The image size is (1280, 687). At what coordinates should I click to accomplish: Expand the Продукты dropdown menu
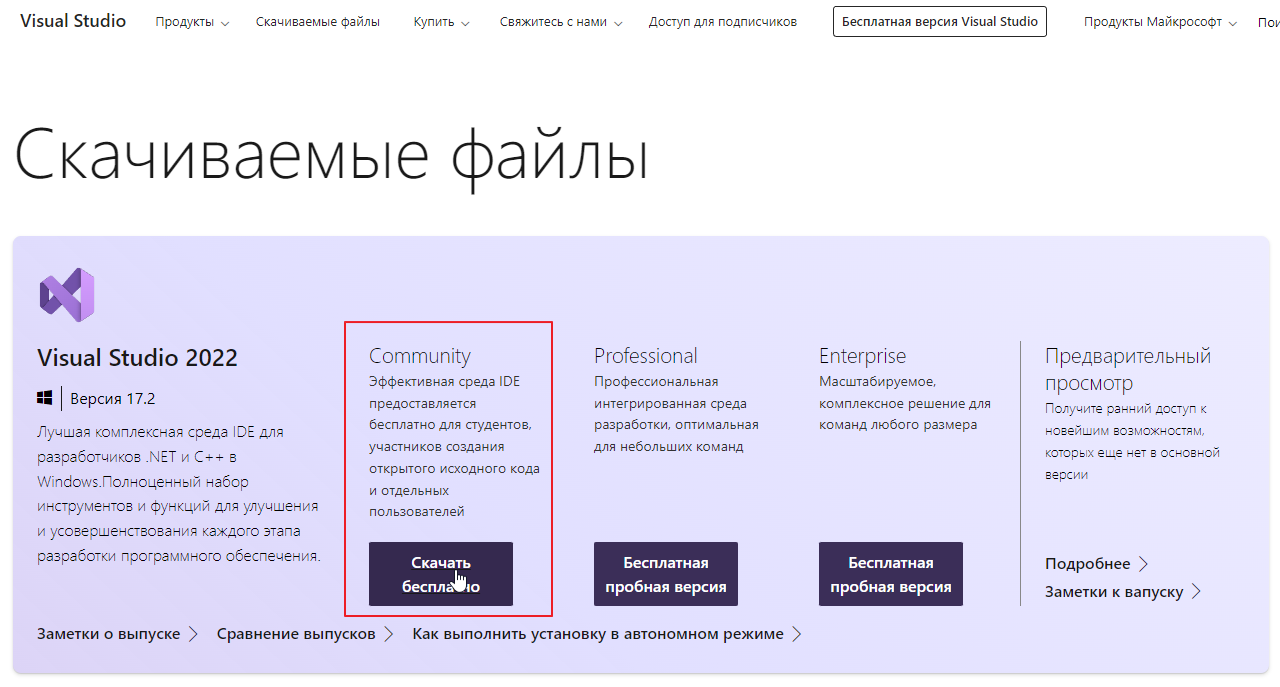[x=192, y=22]
